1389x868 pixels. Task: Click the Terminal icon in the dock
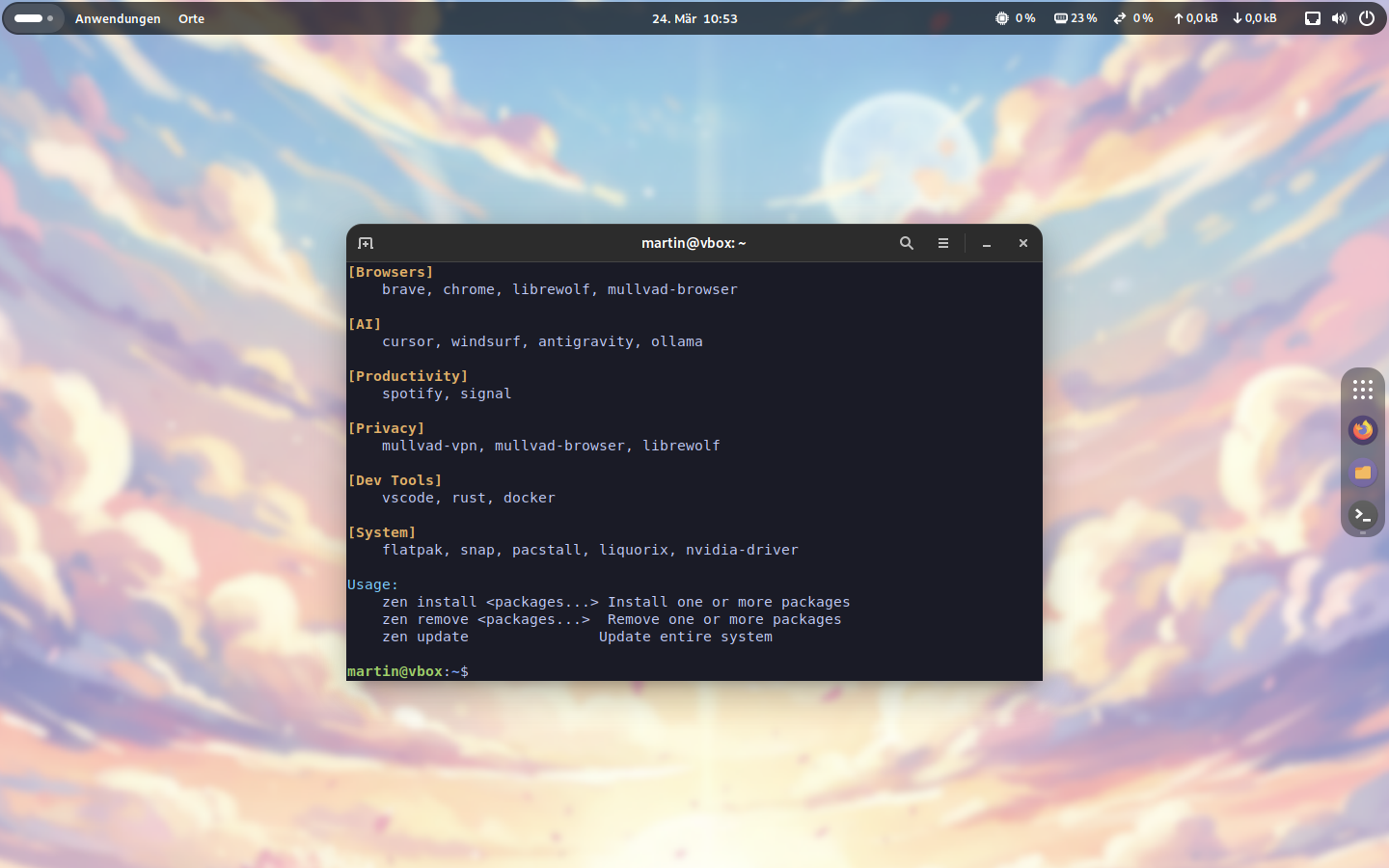(1362, 515)
